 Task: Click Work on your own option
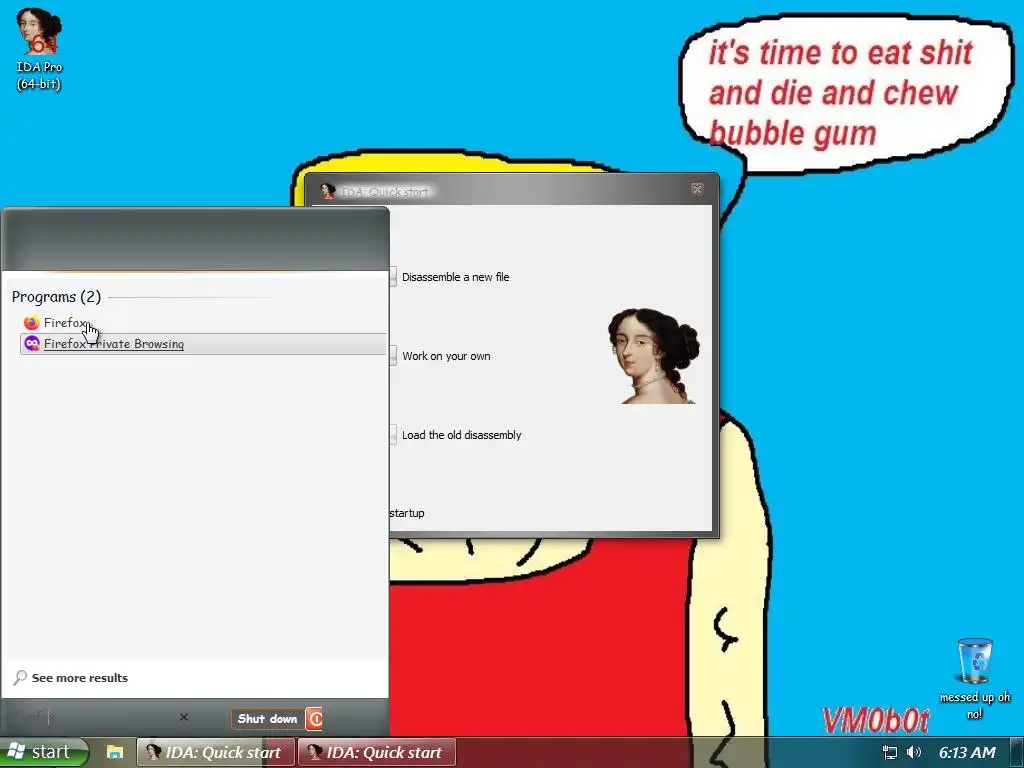coord(446,356)
